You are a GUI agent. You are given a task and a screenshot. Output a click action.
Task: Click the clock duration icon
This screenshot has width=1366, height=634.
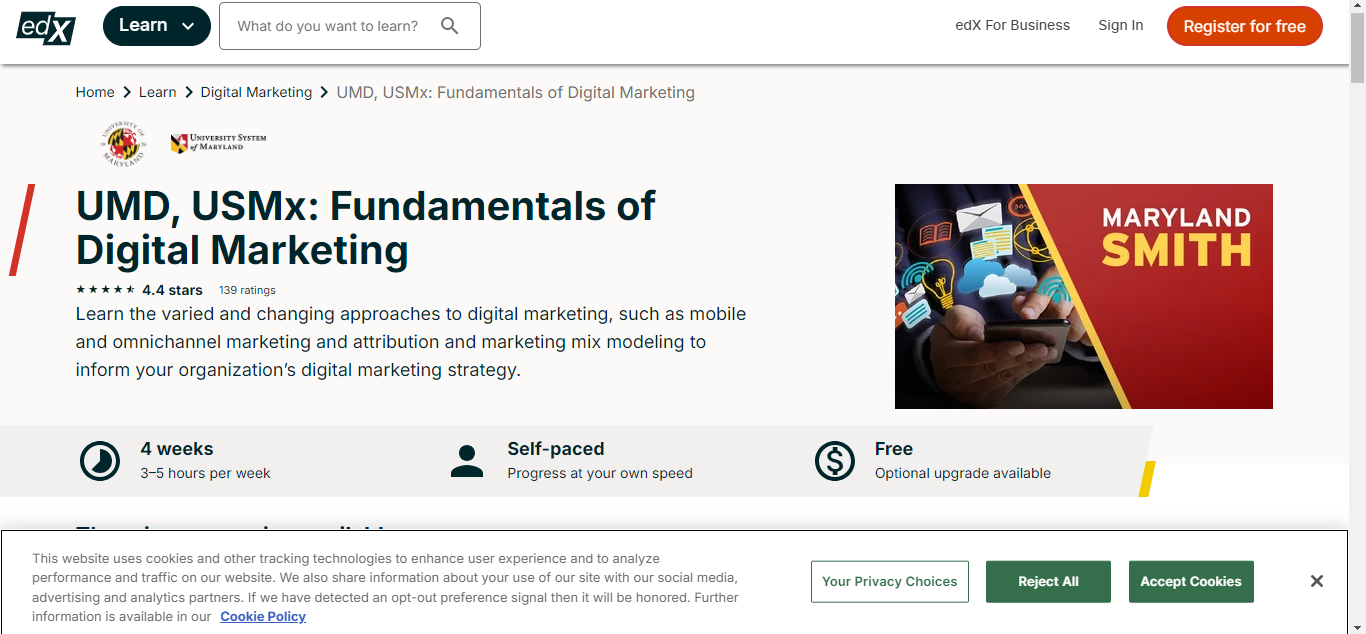point(100,461)
